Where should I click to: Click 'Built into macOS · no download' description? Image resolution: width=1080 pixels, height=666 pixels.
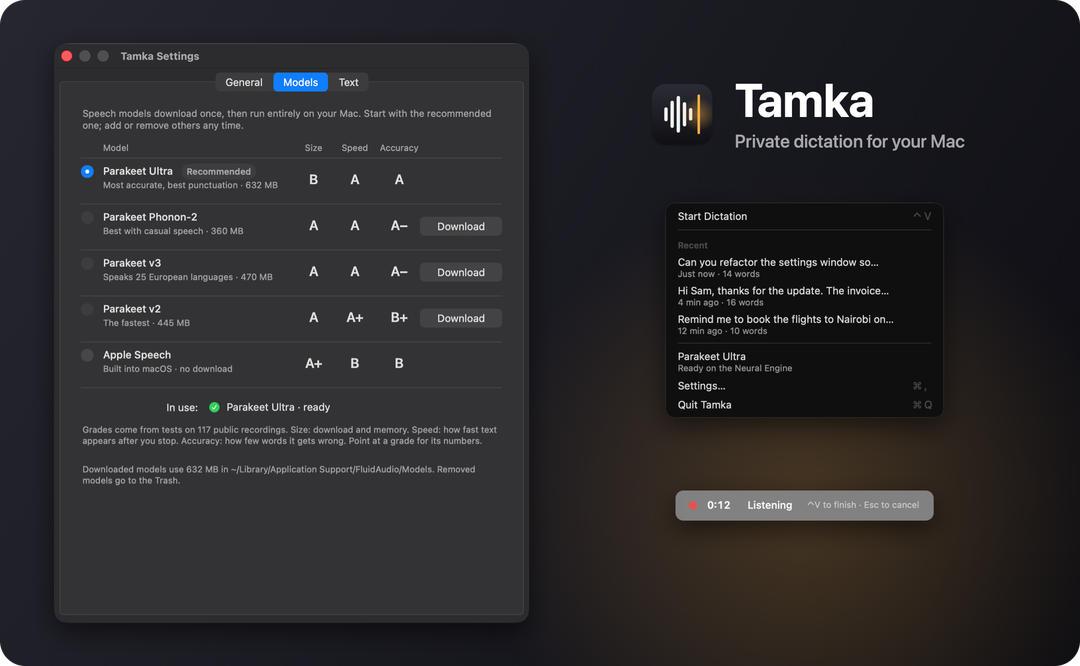click(167, 369)
